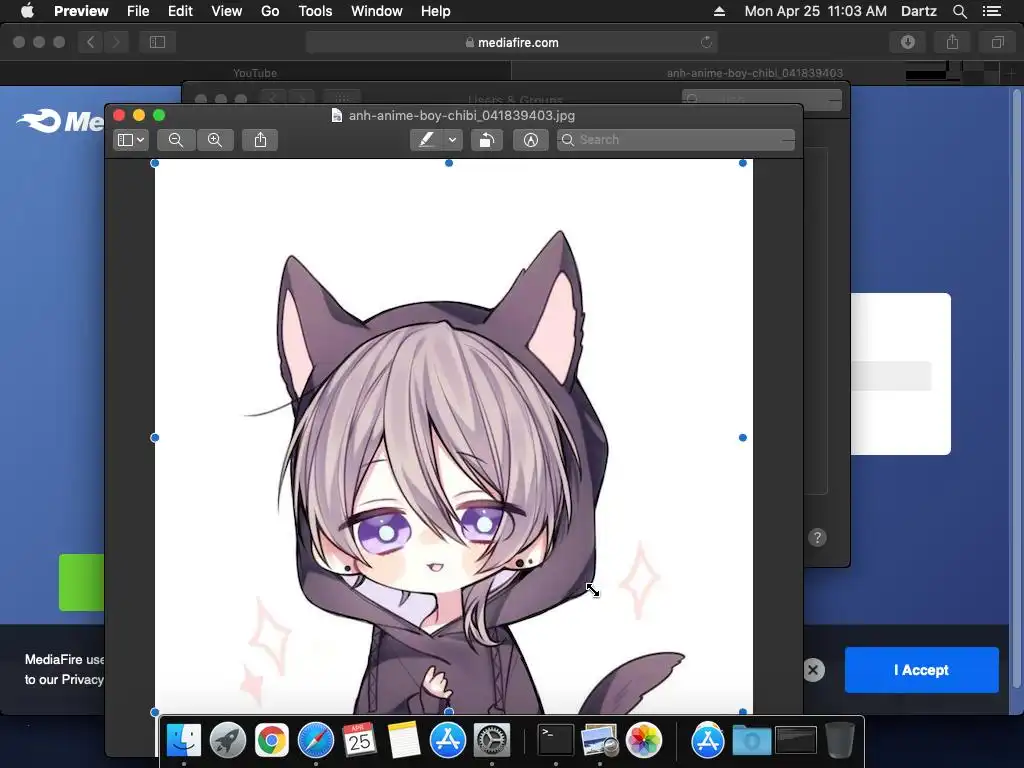The width and height of the screenshot is (1024, 768).
Task: Open Finder from the Dock
Action: pos(184,741)
